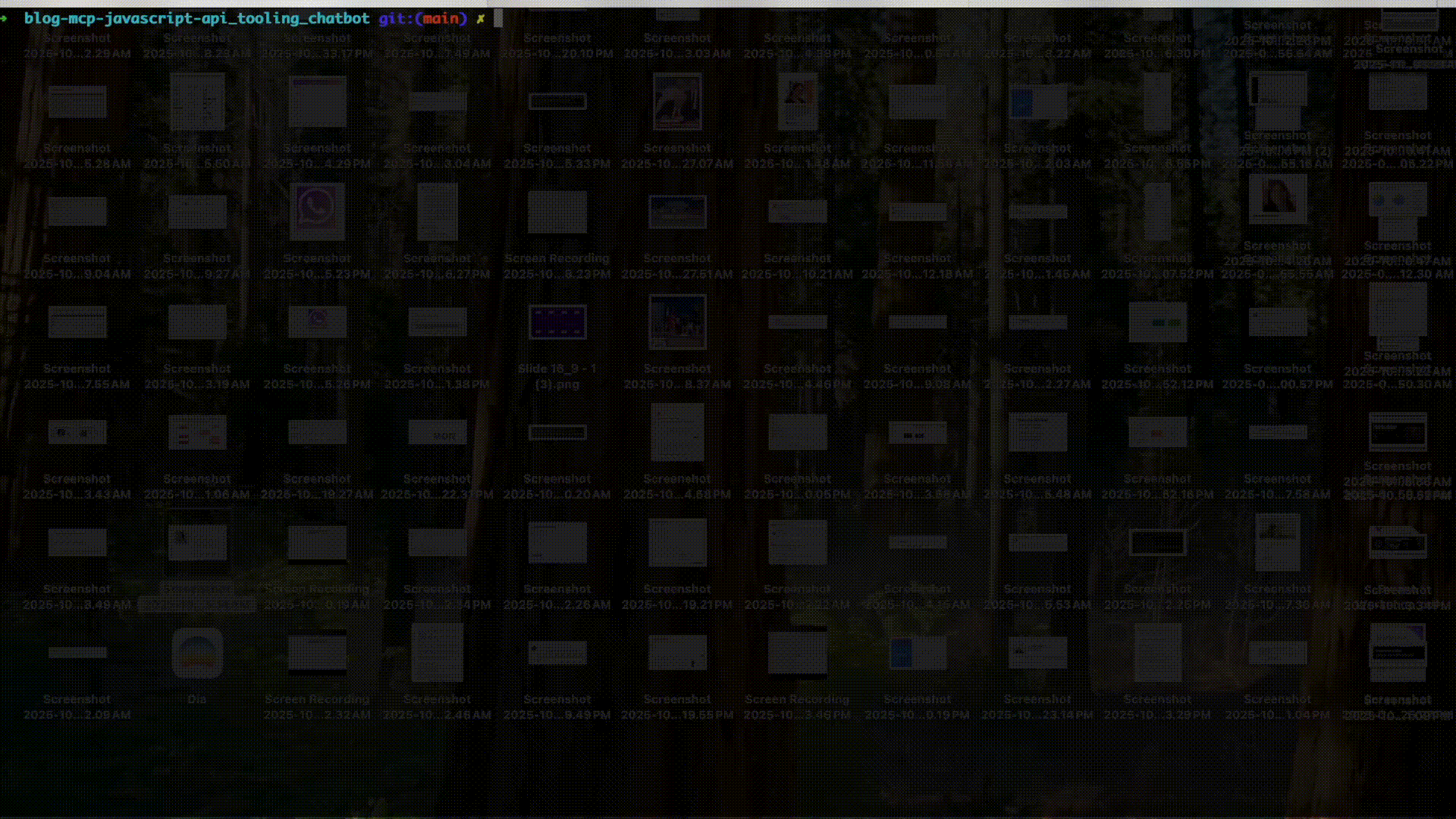This screenshot has height=819, width=1456.
Task: Click the green prompt arrow
Action: click(4, 18)
